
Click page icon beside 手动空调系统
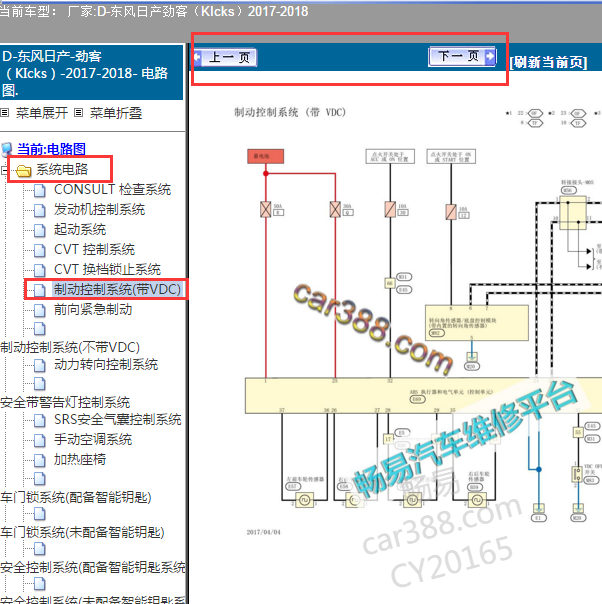(39, 440)
